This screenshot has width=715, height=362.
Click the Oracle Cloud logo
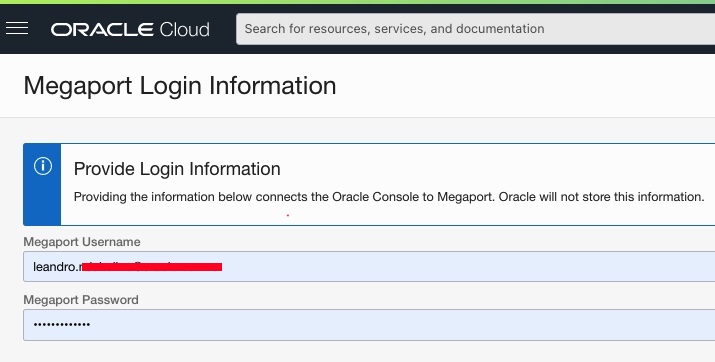[x=130, y=29]
